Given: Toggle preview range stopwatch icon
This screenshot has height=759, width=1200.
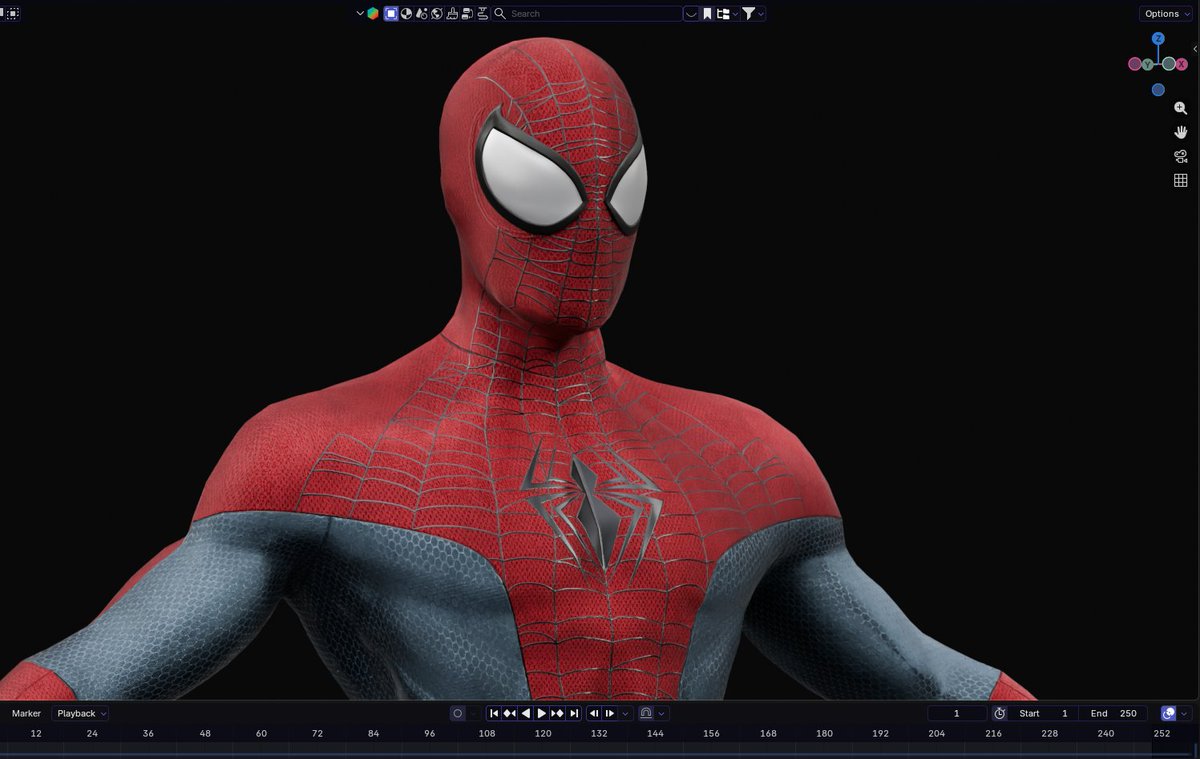Looking at the screenshot, I should point(999,713).
